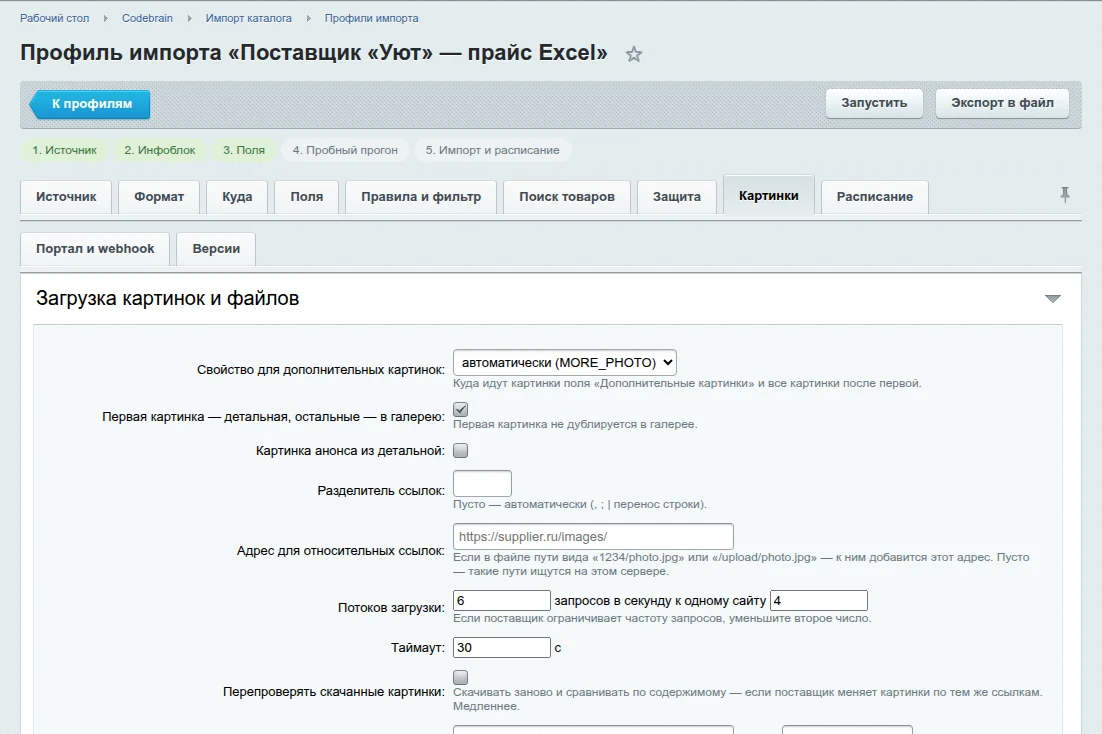Enable «Перепроверять скачанные картинки» checkbox
This screenshot has width=1102, height=734.
tap(460, 677)
